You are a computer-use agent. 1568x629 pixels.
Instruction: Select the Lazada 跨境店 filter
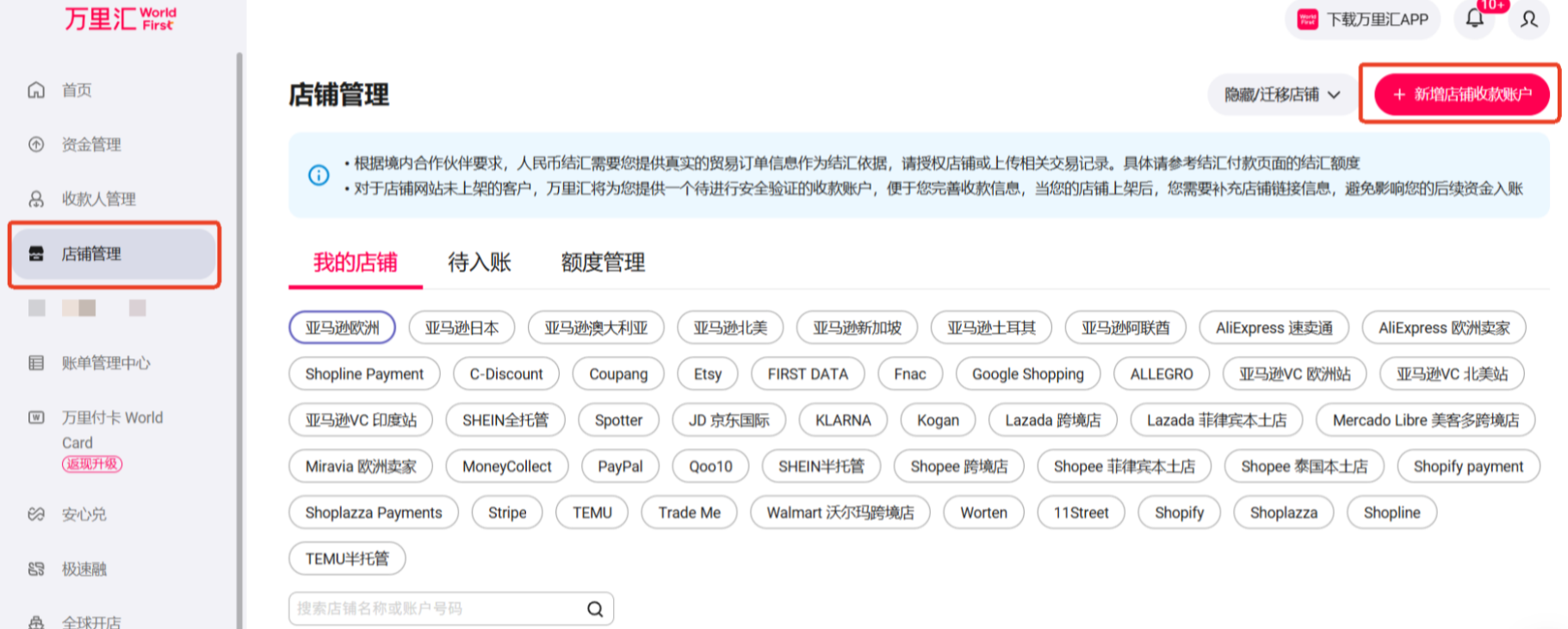pyautogui.click(x=1053, y=420)
